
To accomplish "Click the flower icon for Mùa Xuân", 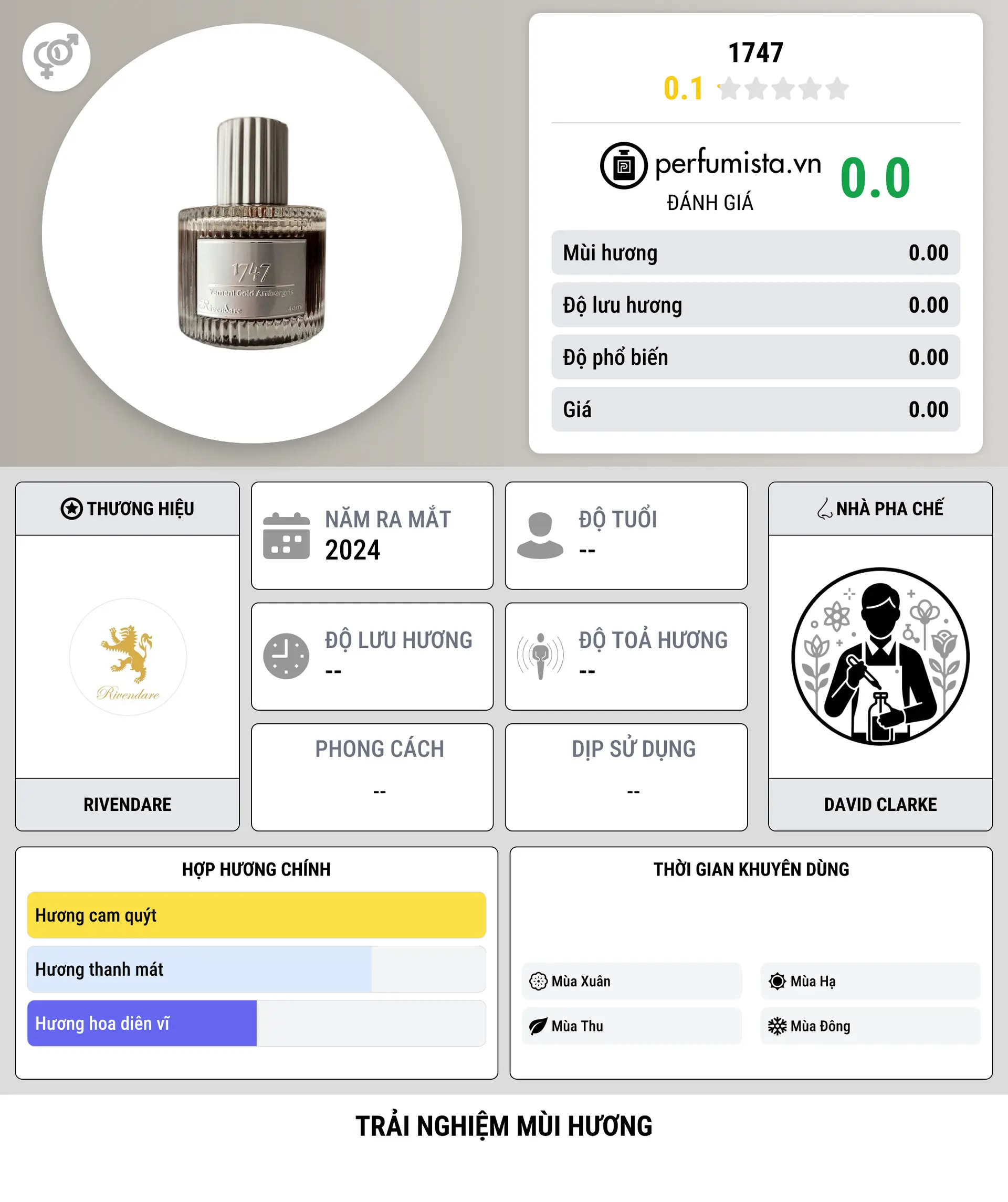I will 538,981.
